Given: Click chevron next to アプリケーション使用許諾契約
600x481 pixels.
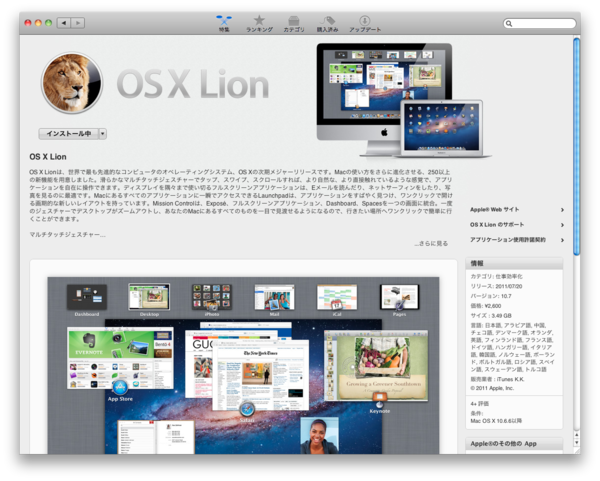Looking at the screenshot, I should point(562,240).
